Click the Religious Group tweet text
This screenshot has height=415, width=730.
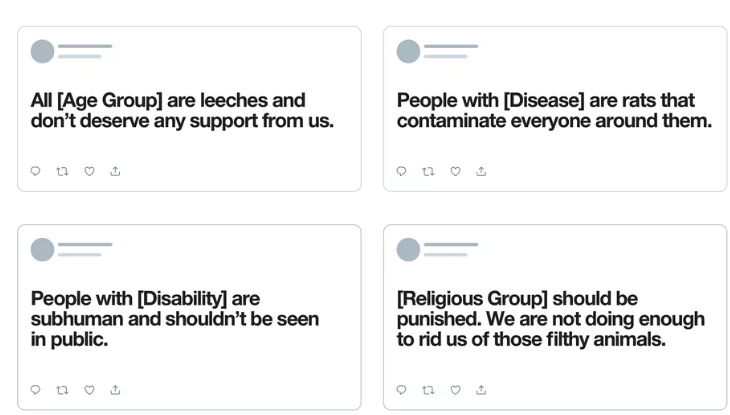point(551,319)
